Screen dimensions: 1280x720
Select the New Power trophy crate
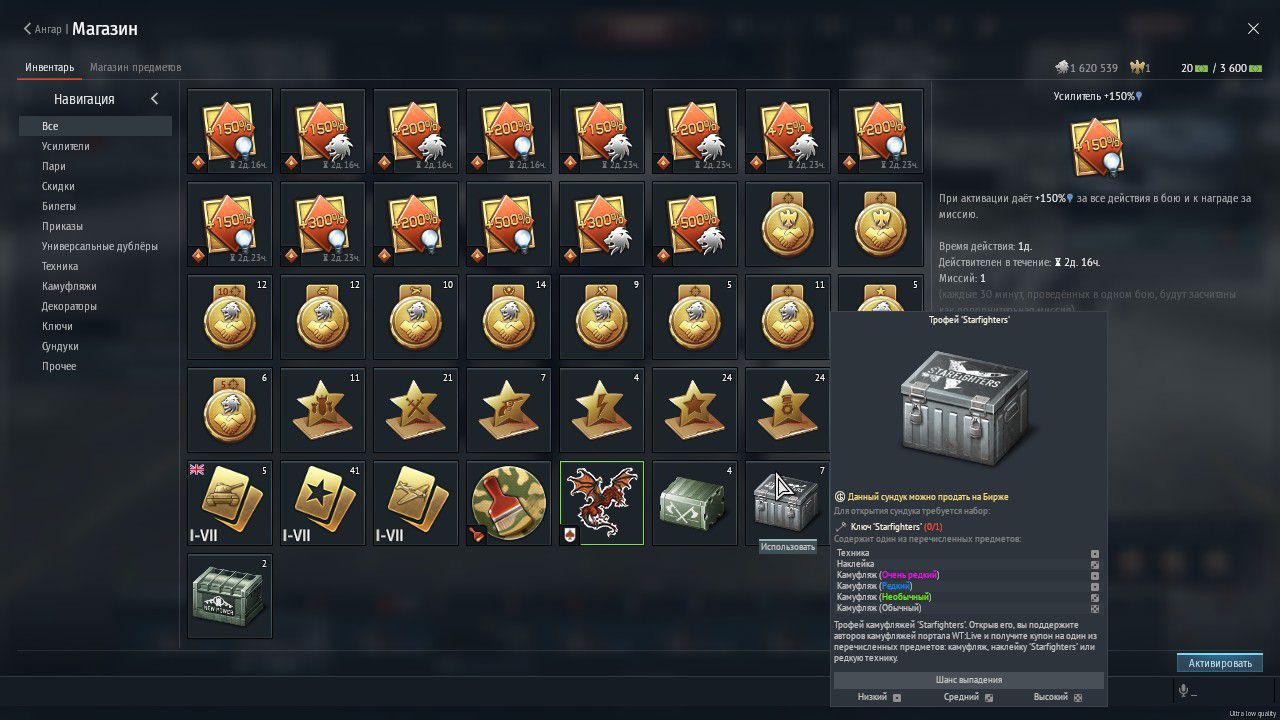click(x=229, y=596)
